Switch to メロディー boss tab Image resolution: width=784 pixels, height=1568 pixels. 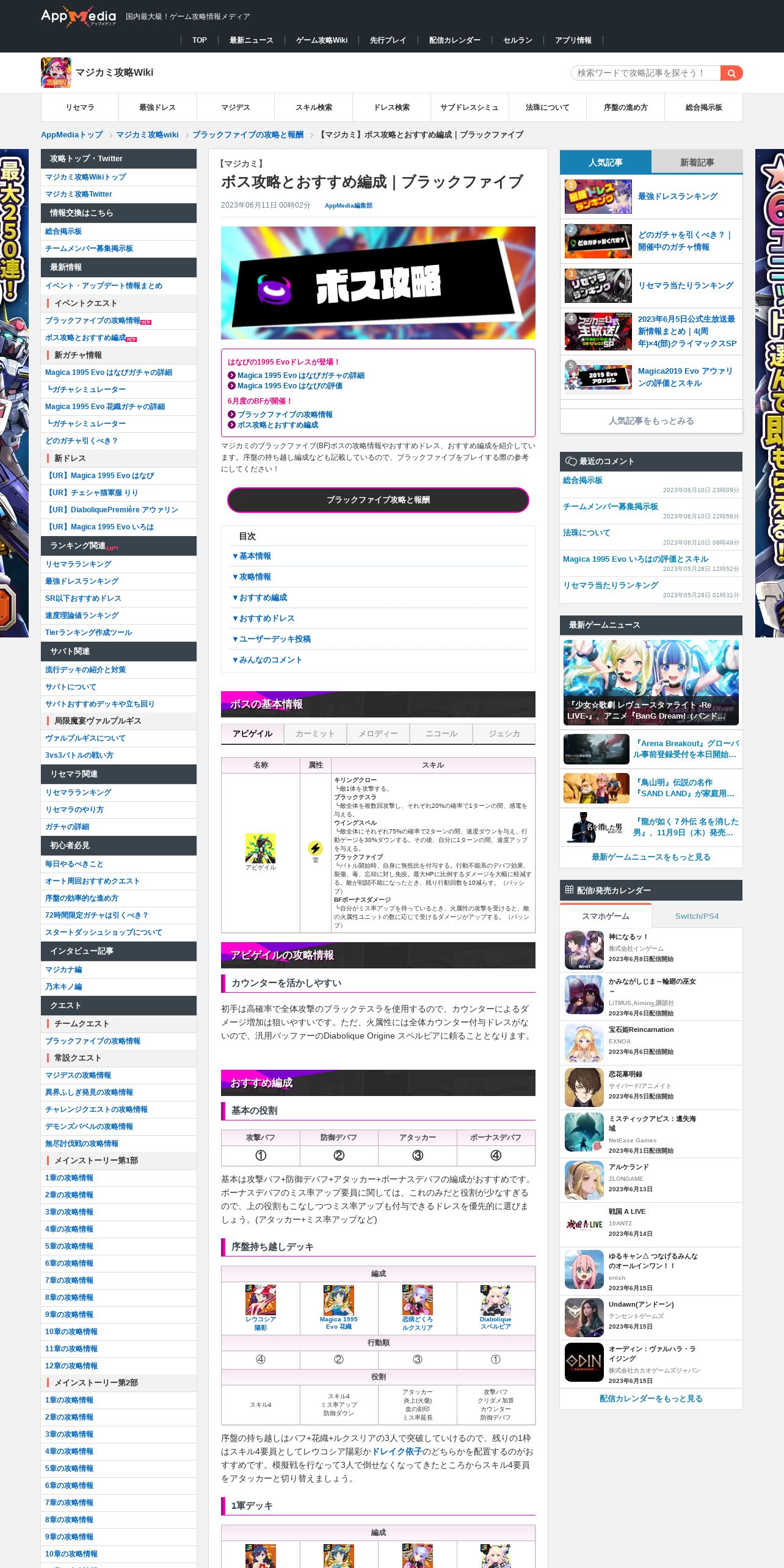coord(378,734)
